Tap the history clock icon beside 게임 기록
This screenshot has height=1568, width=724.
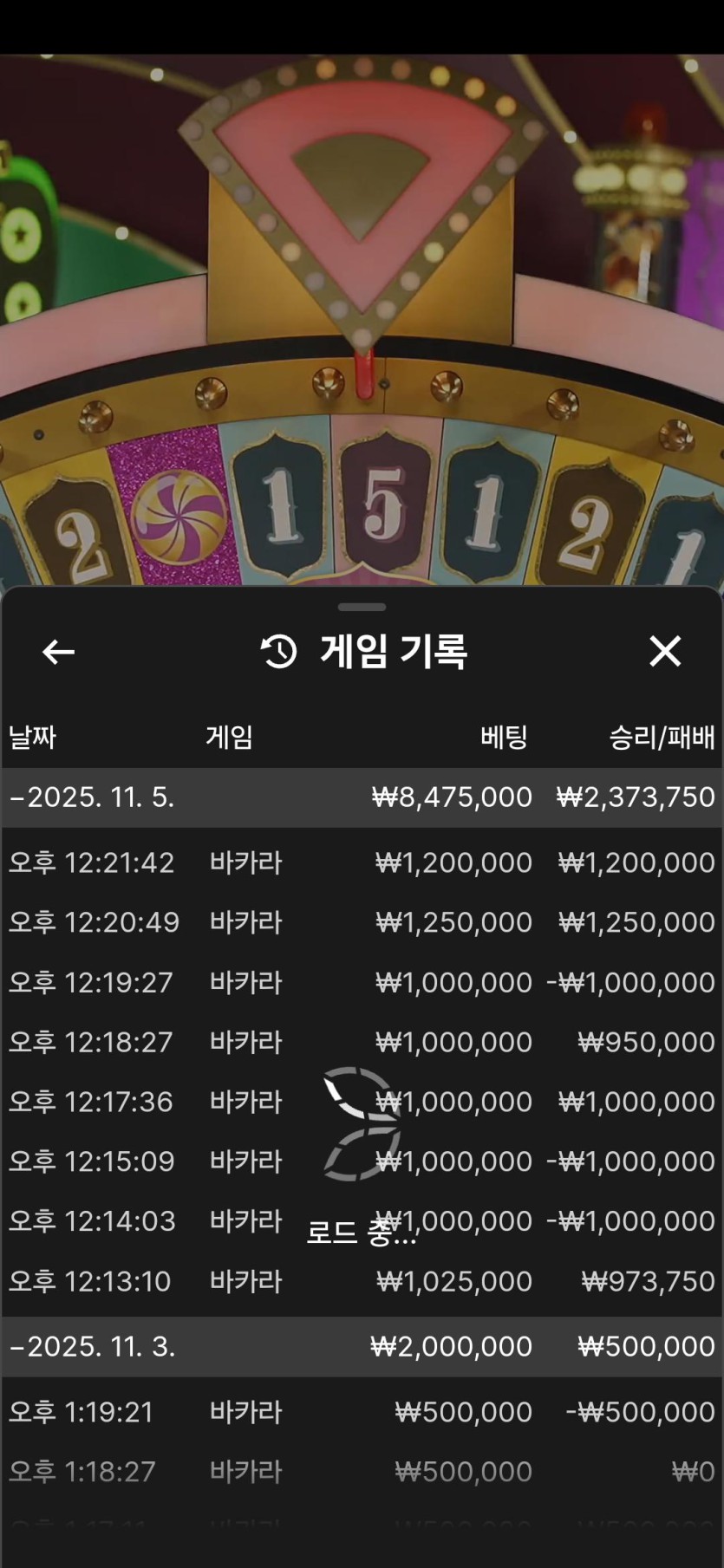click(278, 652)
